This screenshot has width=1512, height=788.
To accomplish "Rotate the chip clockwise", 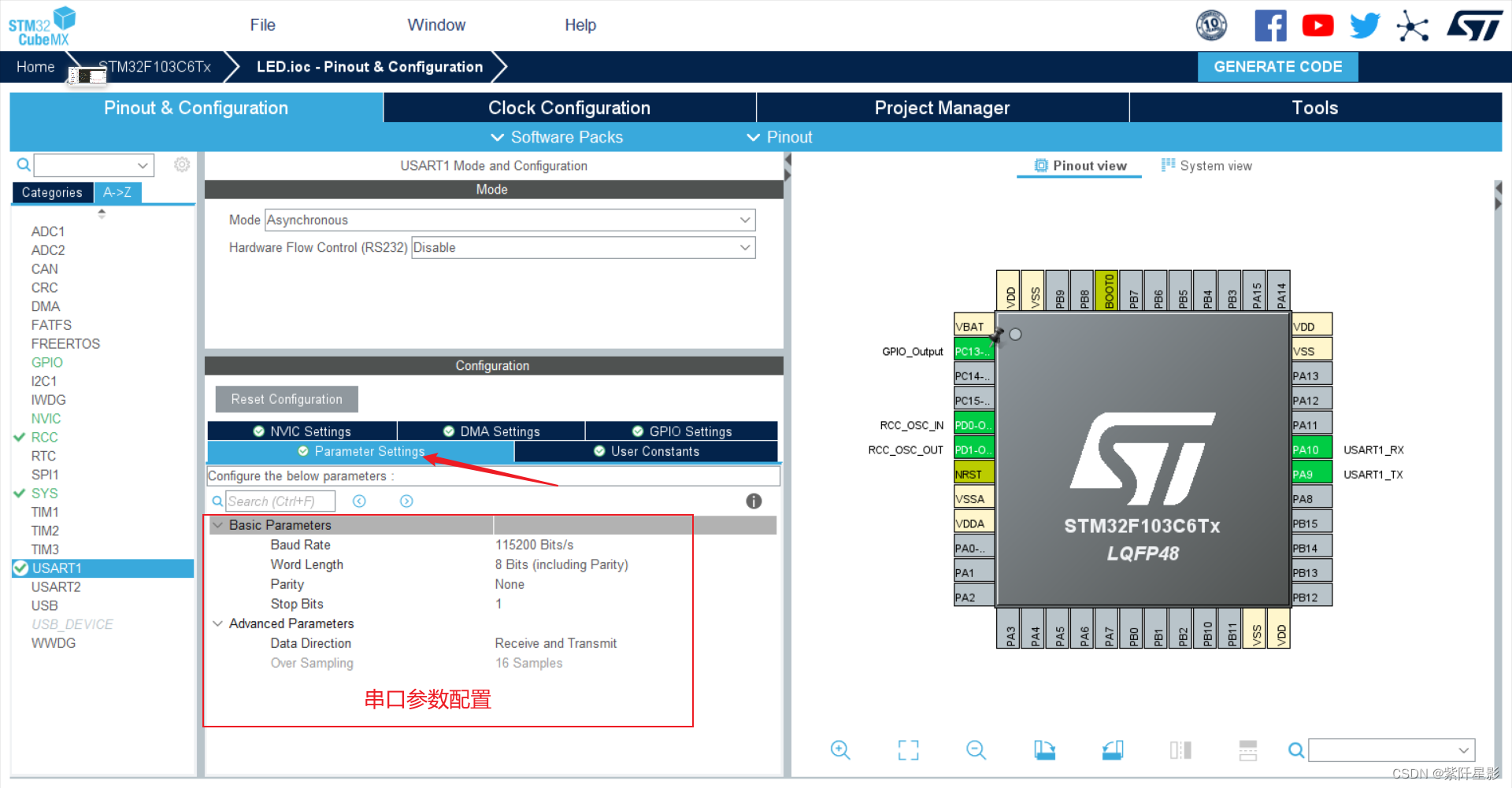I will click(1044, 750).
